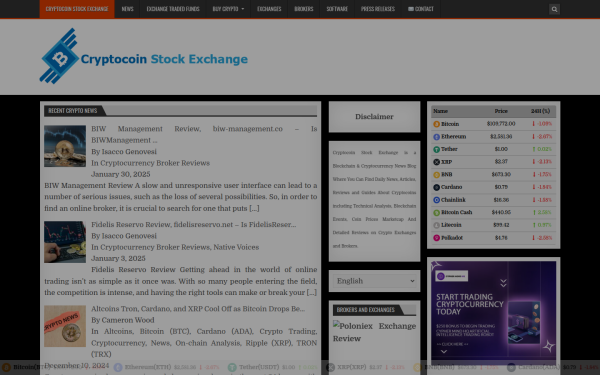
Task: Open the Exchanges menu item
Action: (x=269, y=9)
